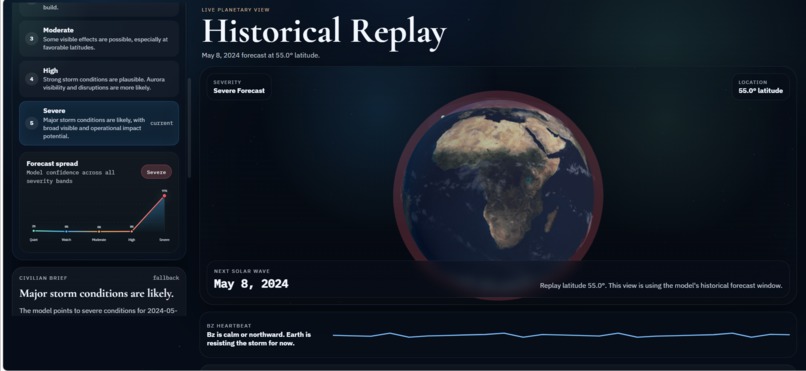The height and width of the screenshot is (371, 806).
Task: Click the 'May 8, 2024' solar wave date
Action: tap(251, 284)
